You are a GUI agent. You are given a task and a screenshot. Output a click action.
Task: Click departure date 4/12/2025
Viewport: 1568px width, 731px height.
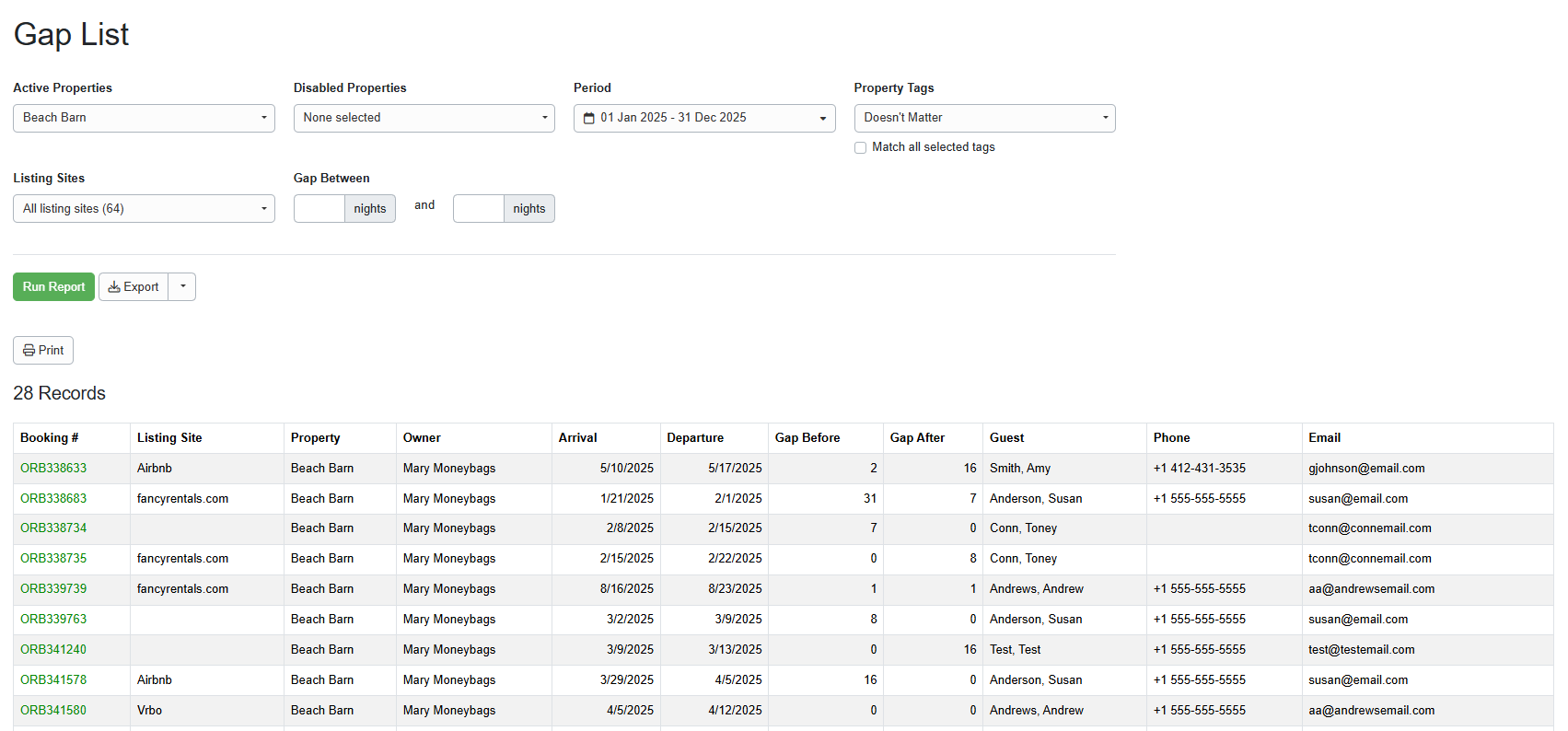[735, 710]
